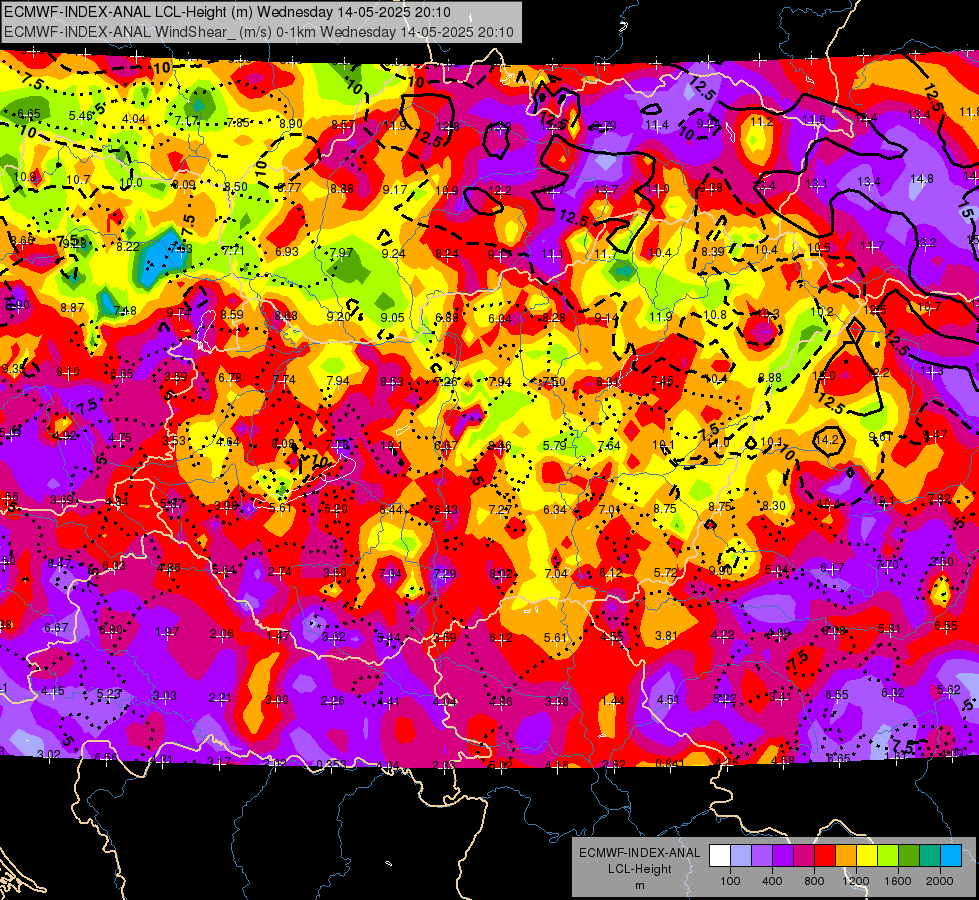
Task: Click the red swatch in the legend
Action: coord(825,856)
